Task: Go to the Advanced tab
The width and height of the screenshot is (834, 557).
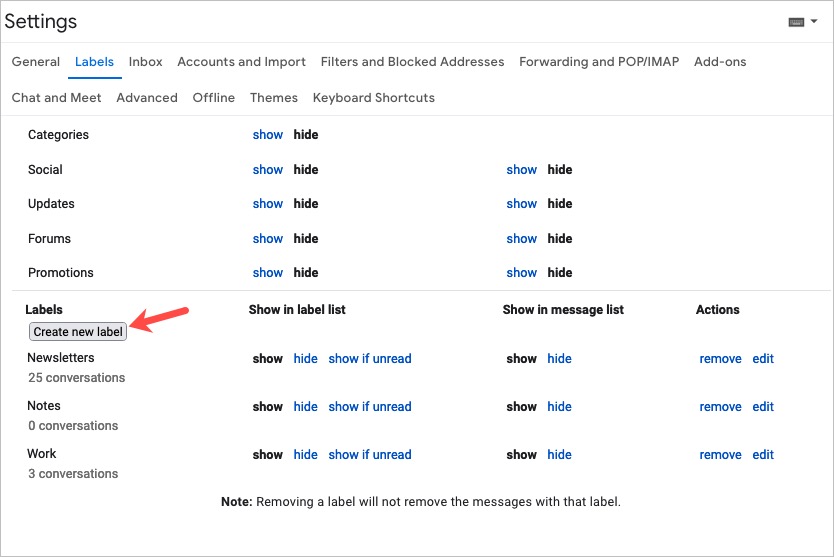Action: click(147, 98)
